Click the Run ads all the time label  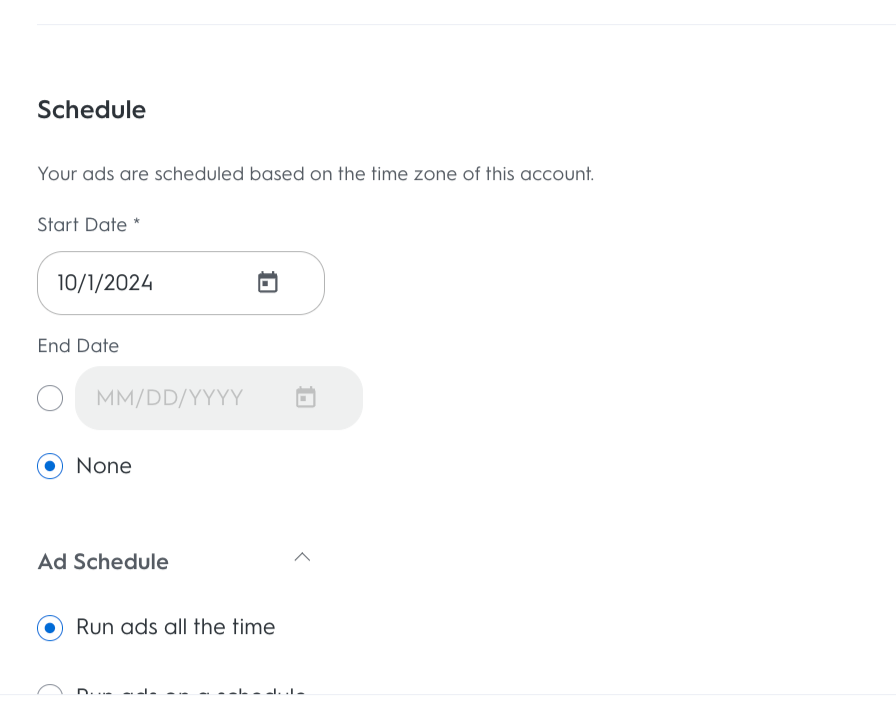point(176,628)
